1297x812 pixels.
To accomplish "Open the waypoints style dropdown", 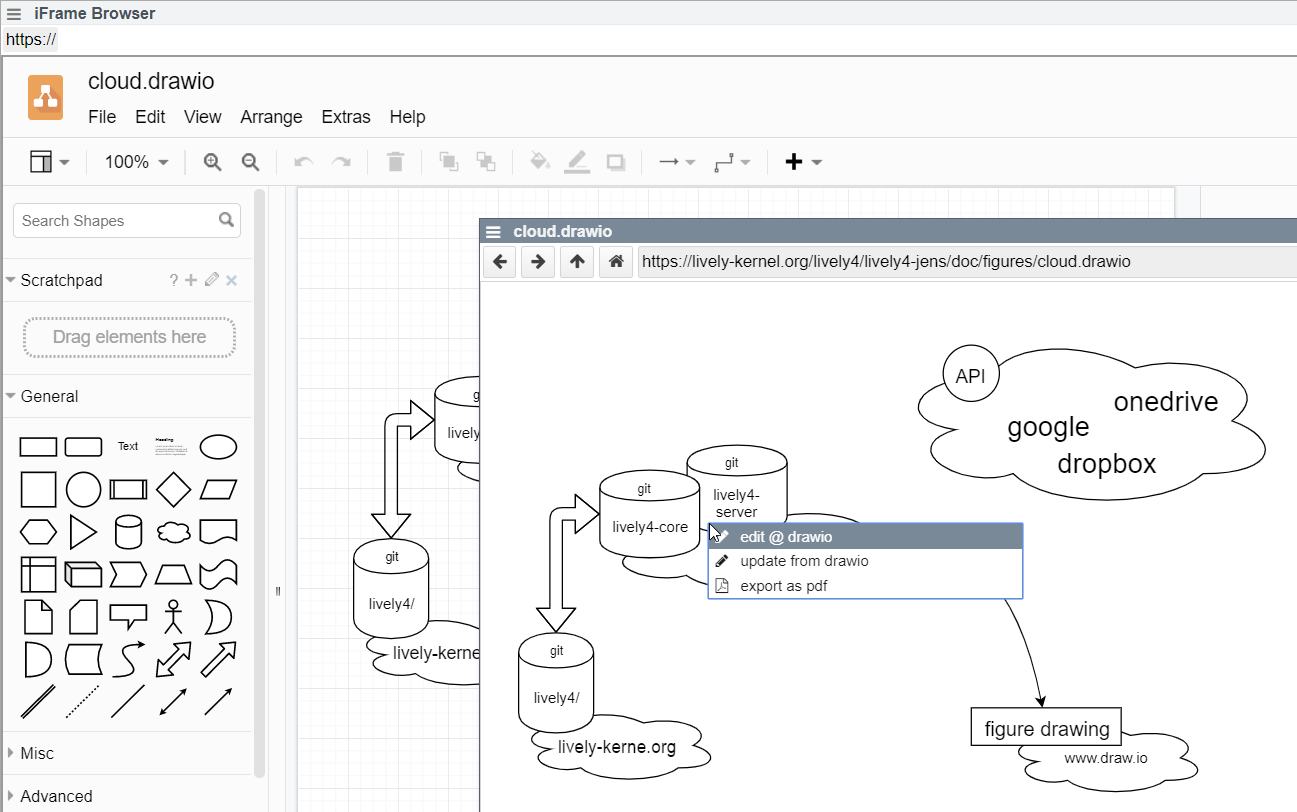I will [732, 162].
